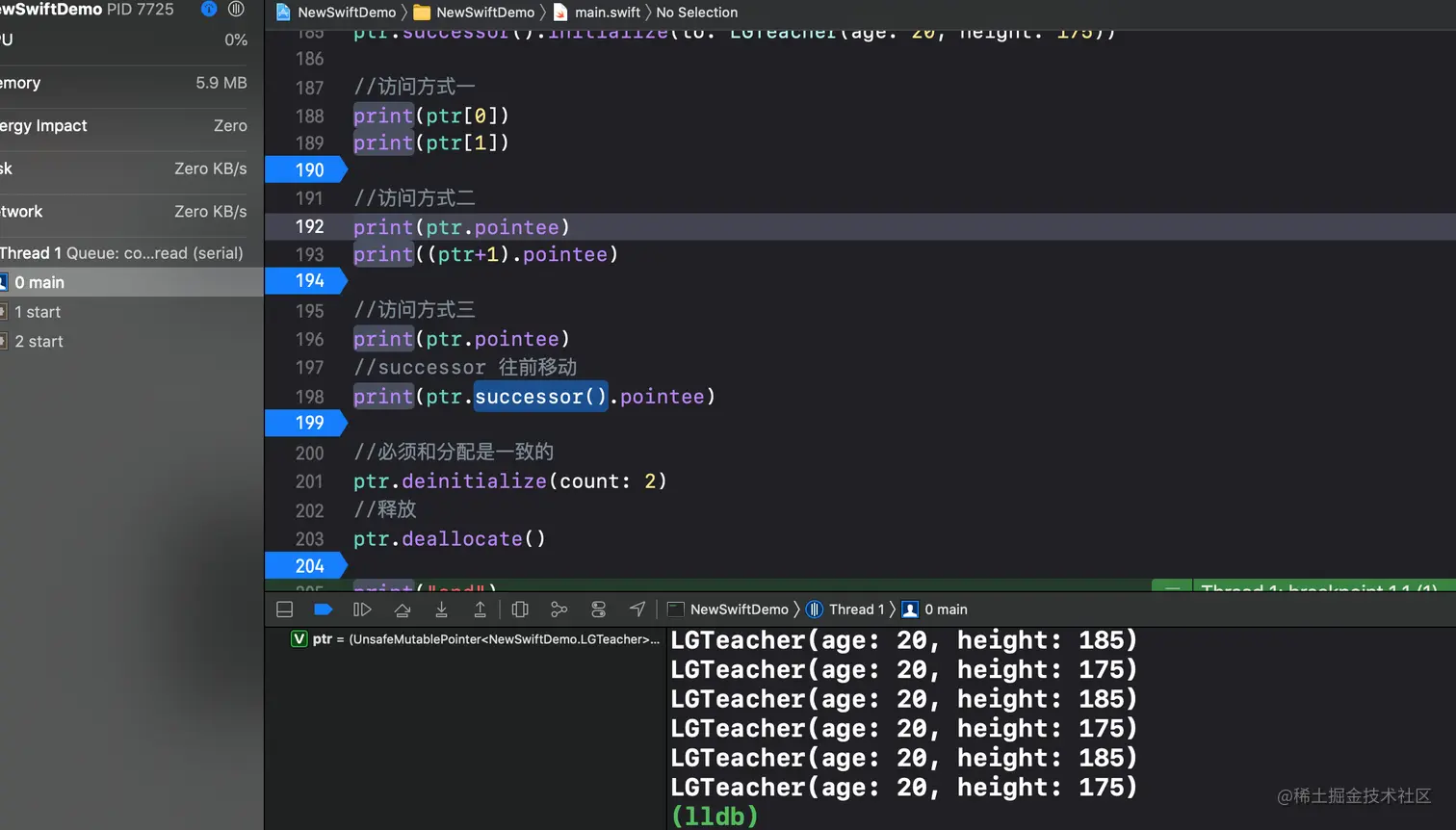Continue program execution in debug bar
This screenshot has width=1456, height=830.
362,610
